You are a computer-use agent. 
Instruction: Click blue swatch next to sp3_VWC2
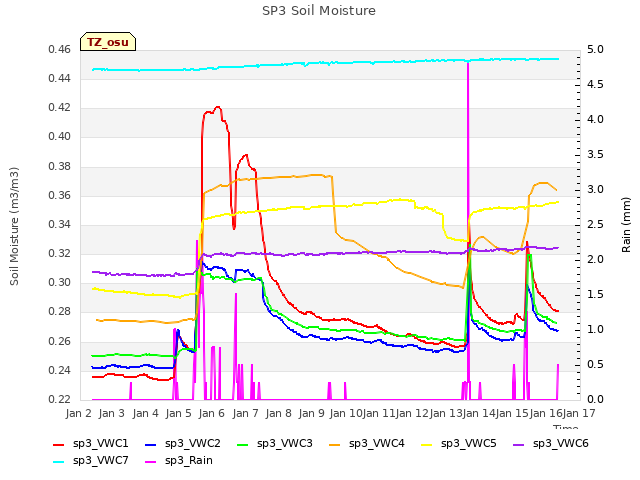click(151, 444)
